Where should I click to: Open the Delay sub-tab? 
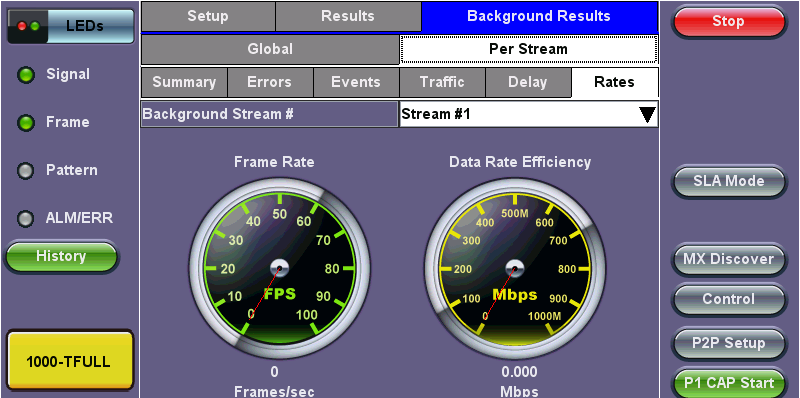tap(528, 83)
